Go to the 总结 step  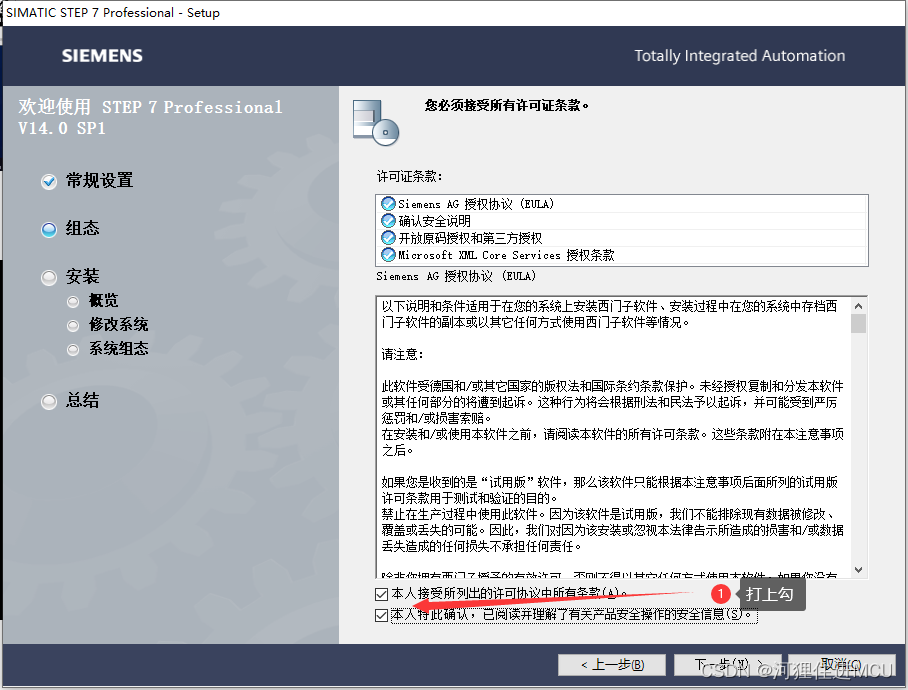click(82, 400)
